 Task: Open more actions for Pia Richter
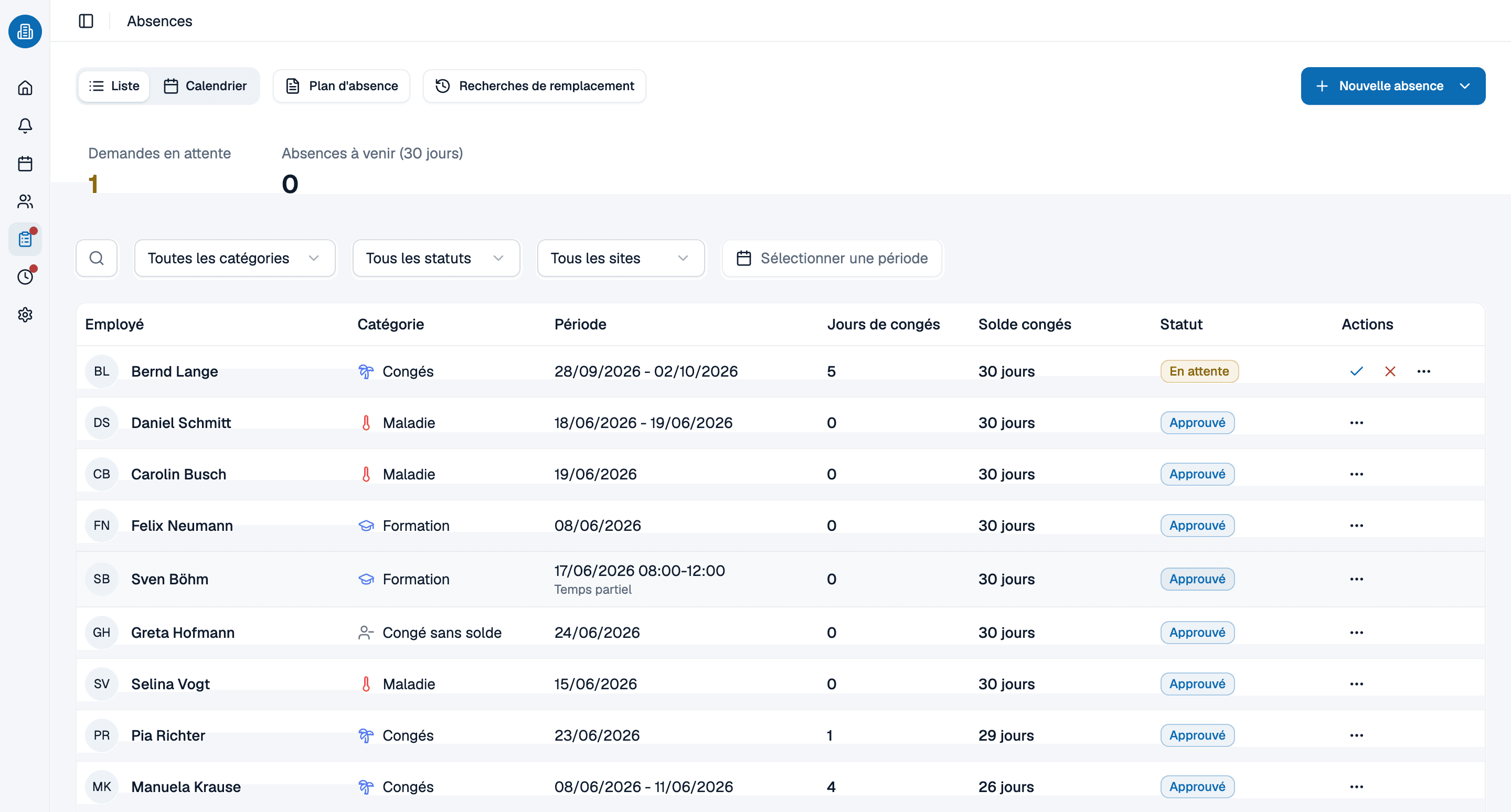1357,735
